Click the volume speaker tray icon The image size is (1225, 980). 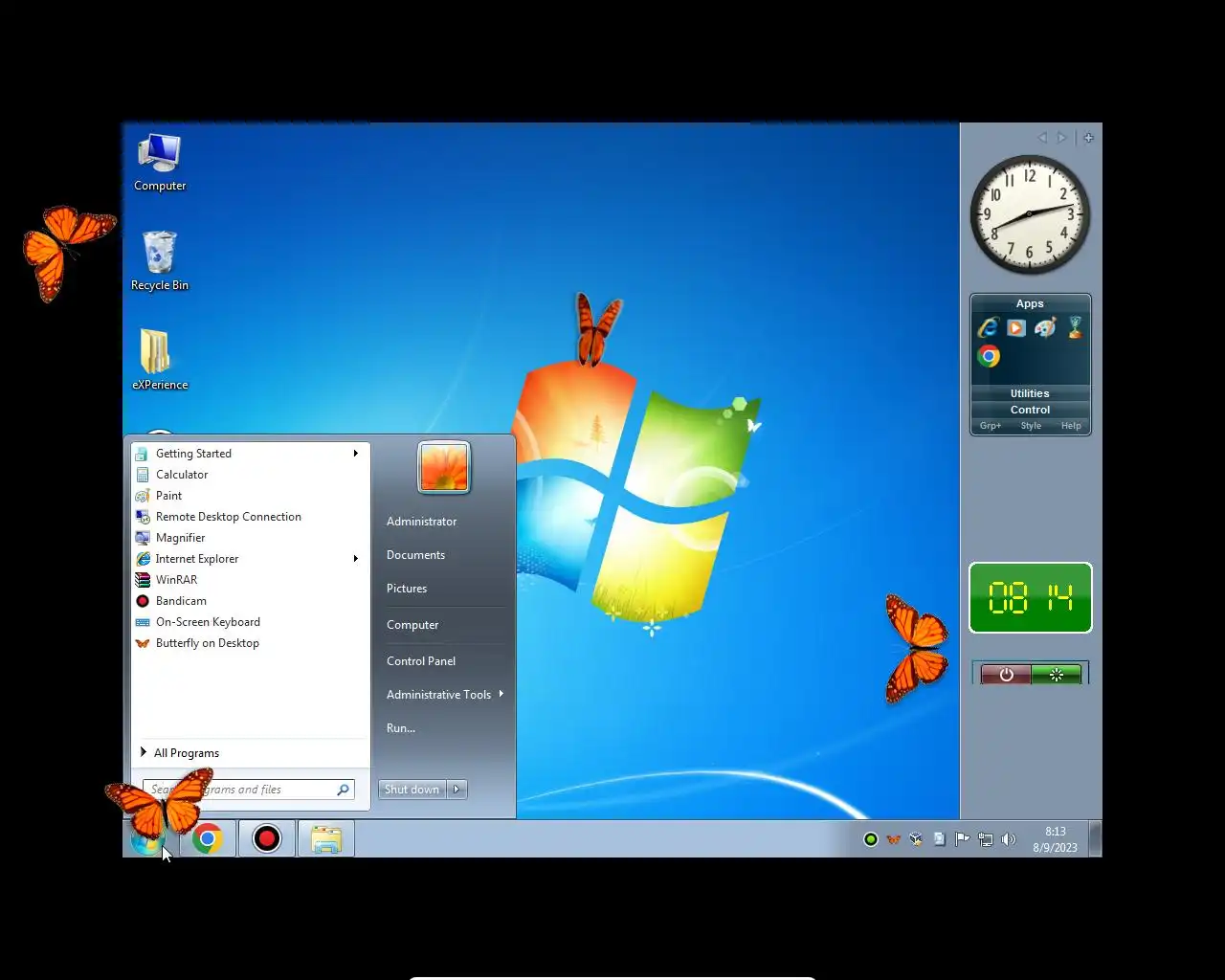point(1008,839)
